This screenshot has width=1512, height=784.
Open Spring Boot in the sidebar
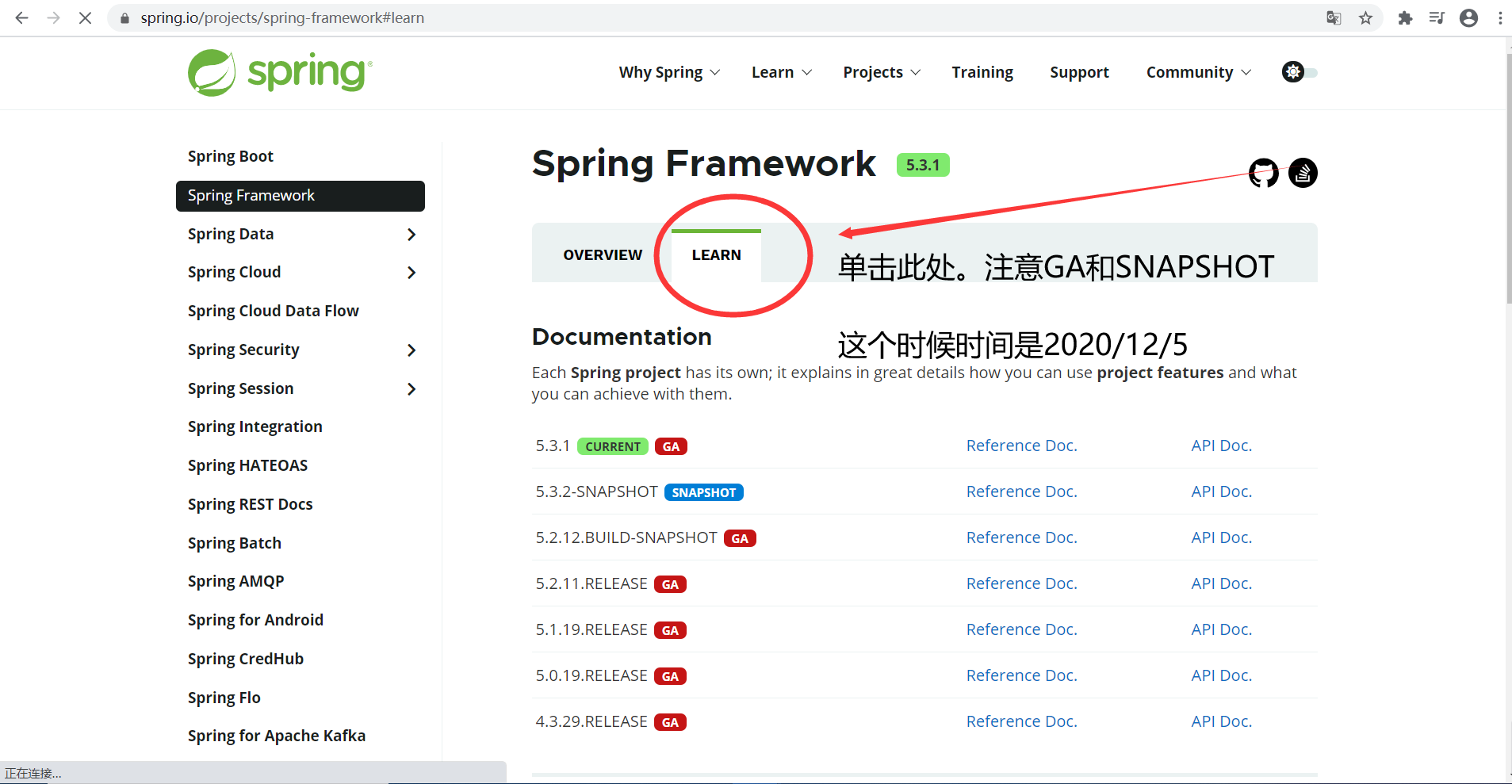click(231, 156)
